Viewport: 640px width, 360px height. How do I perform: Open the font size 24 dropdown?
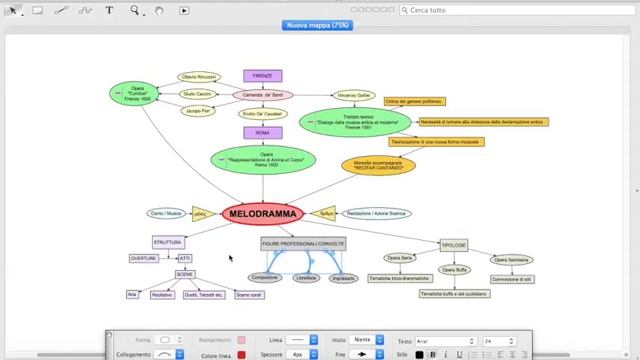click(x=499, y=341)
